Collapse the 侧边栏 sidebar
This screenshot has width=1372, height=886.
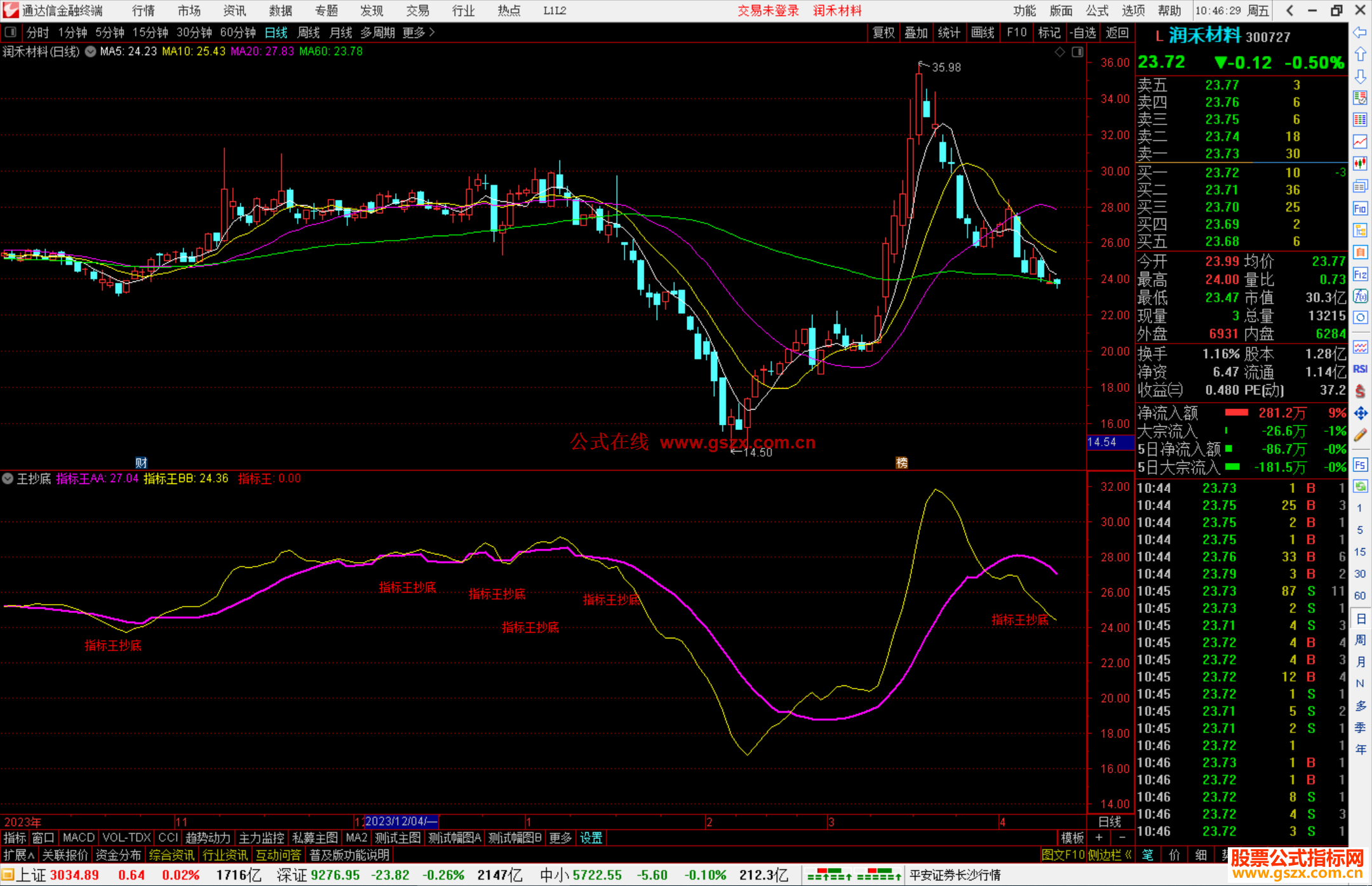(1110, 855)
